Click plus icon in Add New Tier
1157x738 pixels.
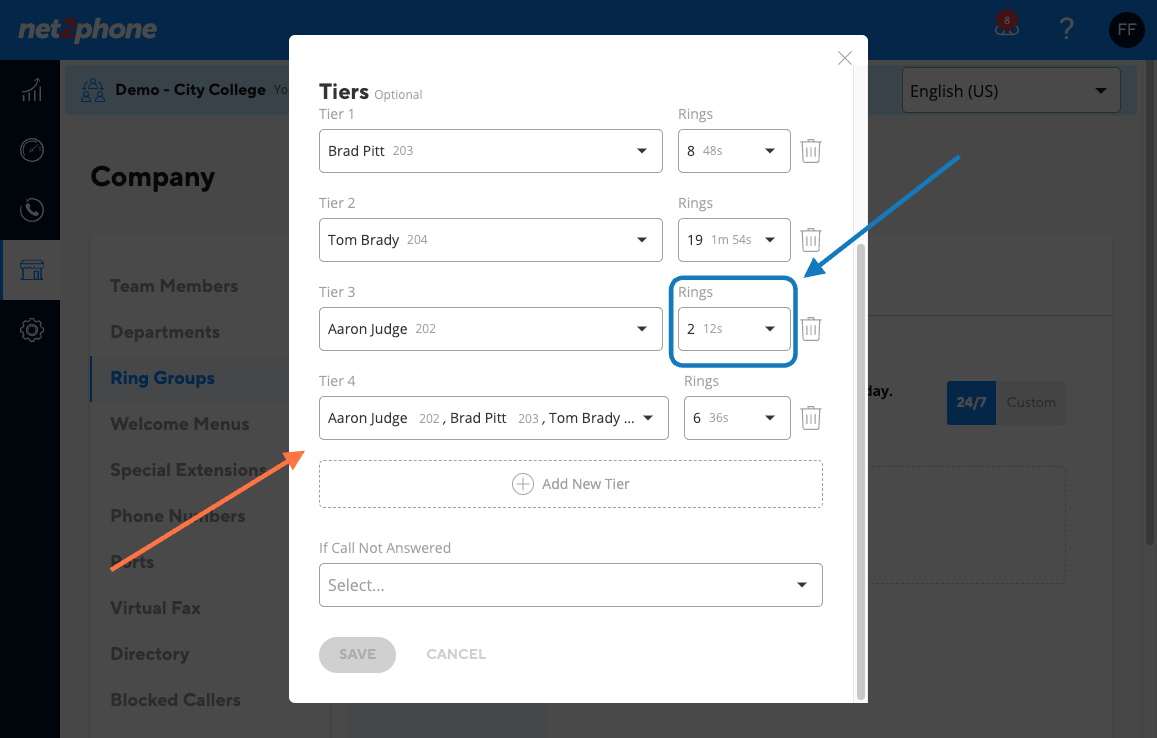tap(522, 484)
